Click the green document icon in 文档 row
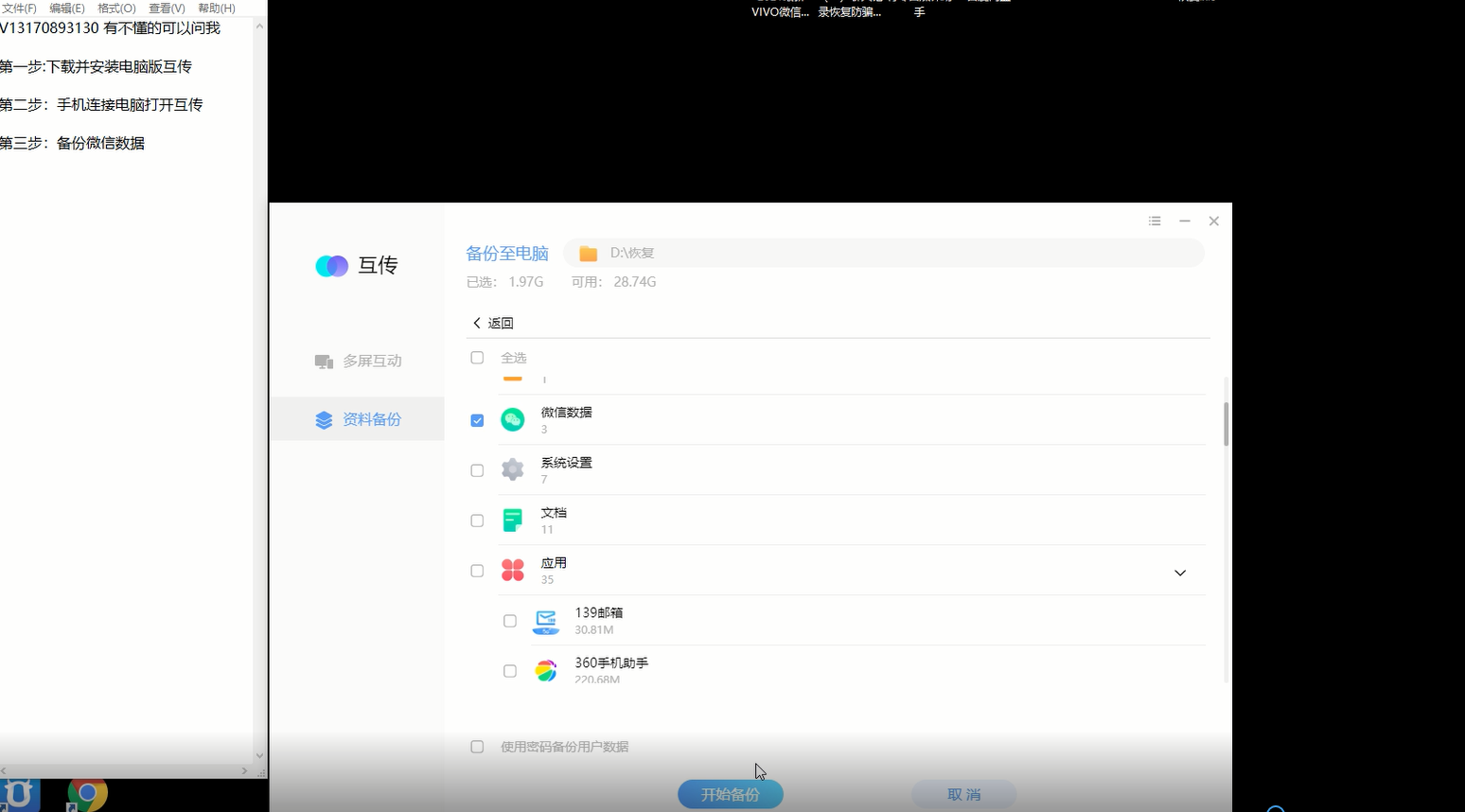 (x=513, y=520)
